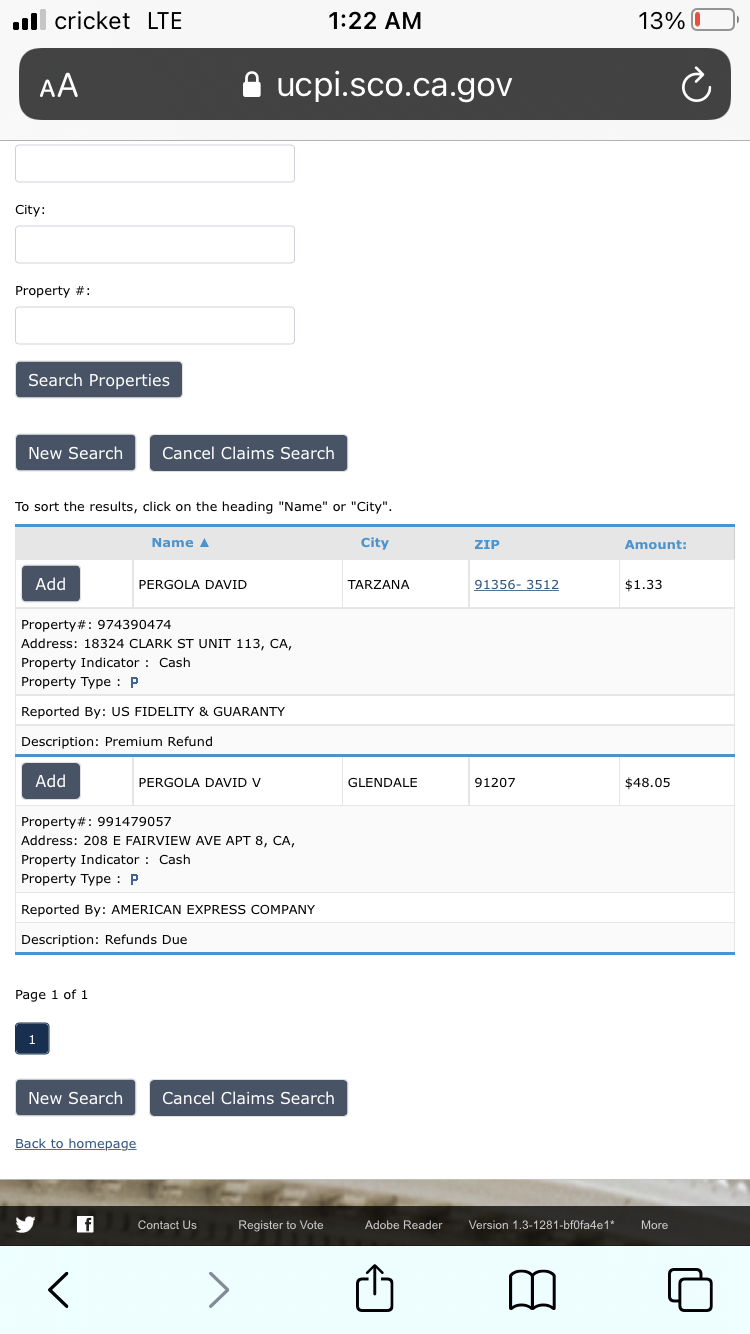Open the Facebook icon in footer
The image size is (750, 1334).
click(85, 1224)
